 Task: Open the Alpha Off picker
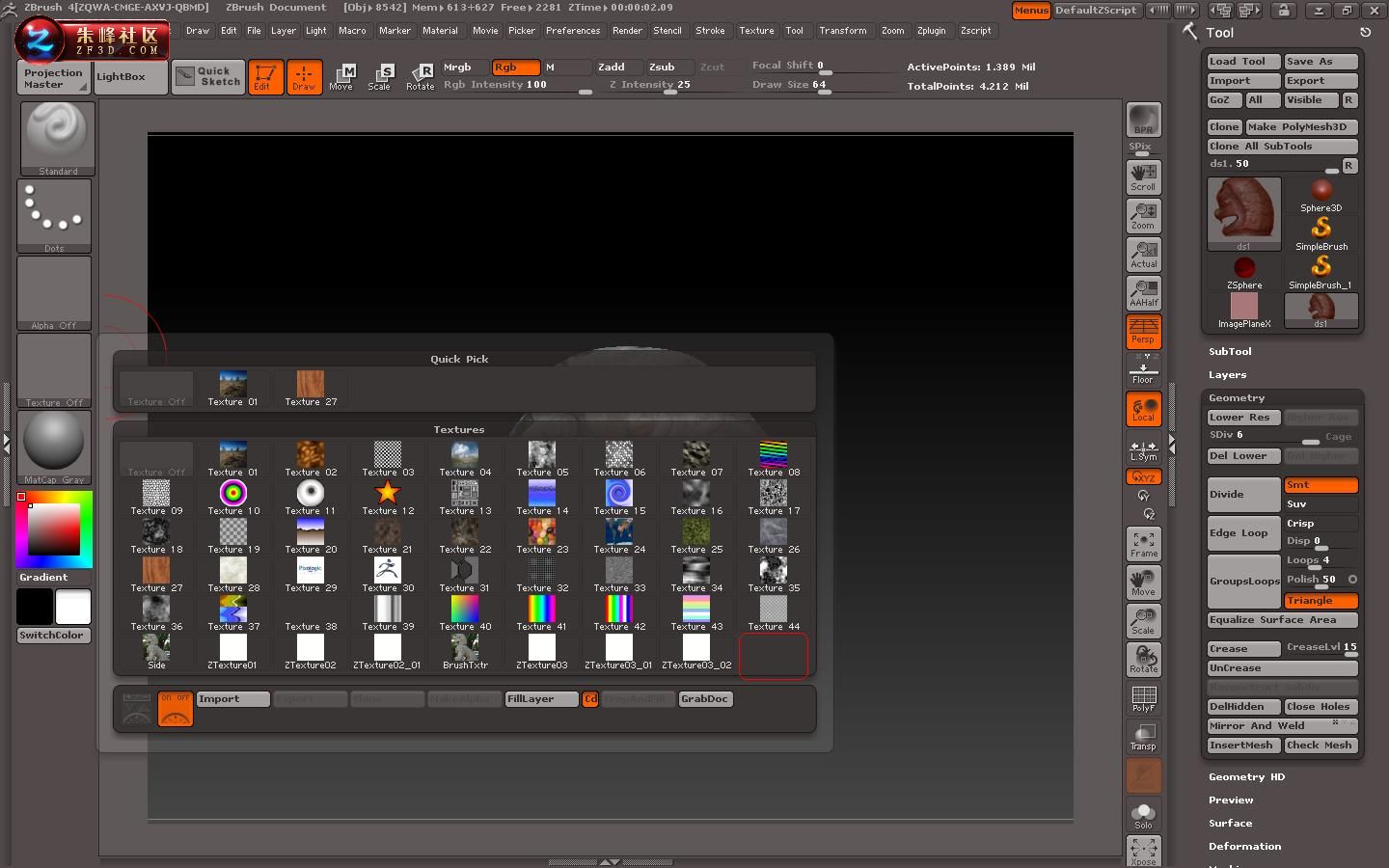click(54, 293)
